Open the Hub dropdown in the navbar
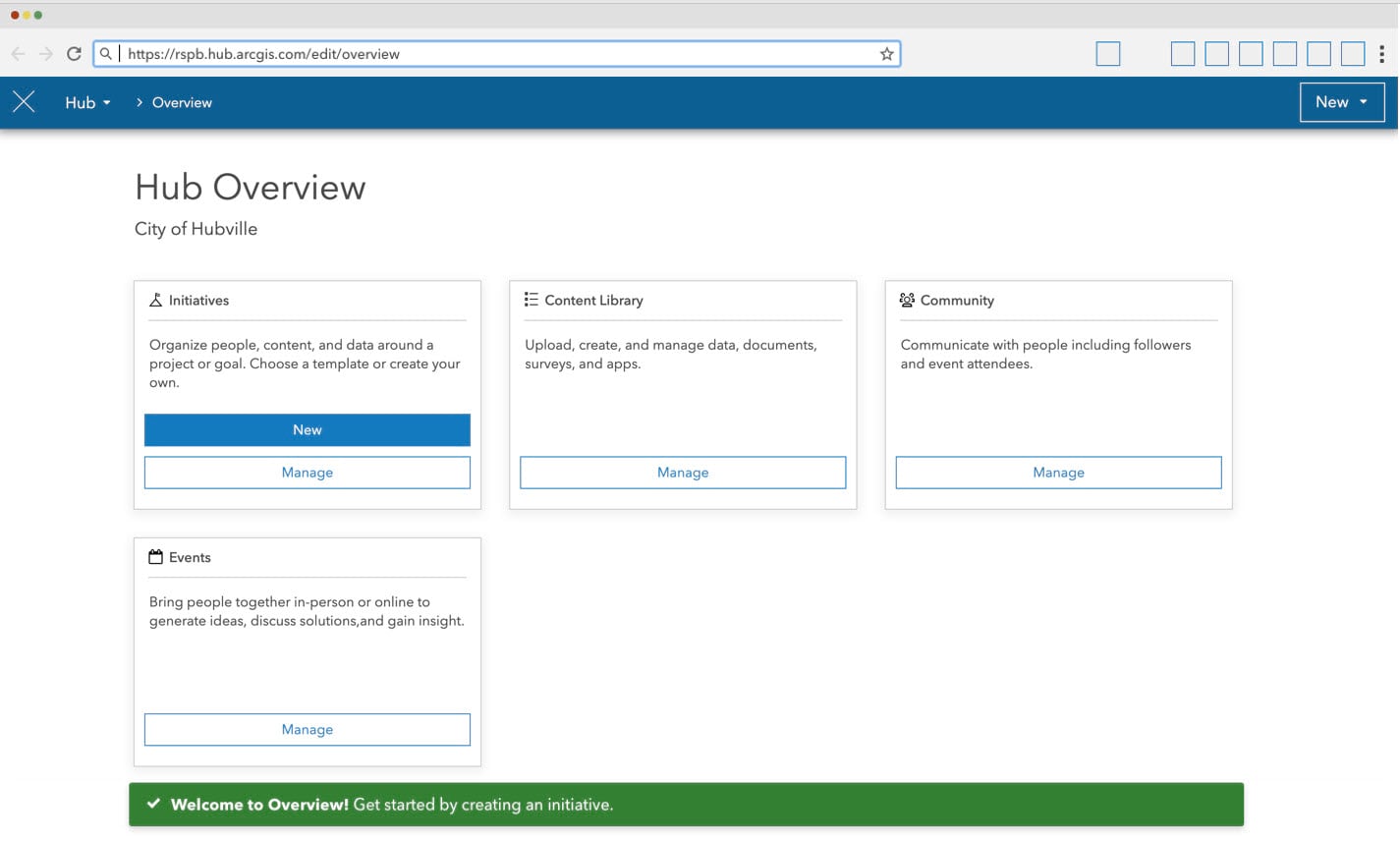 coord(87,101)
